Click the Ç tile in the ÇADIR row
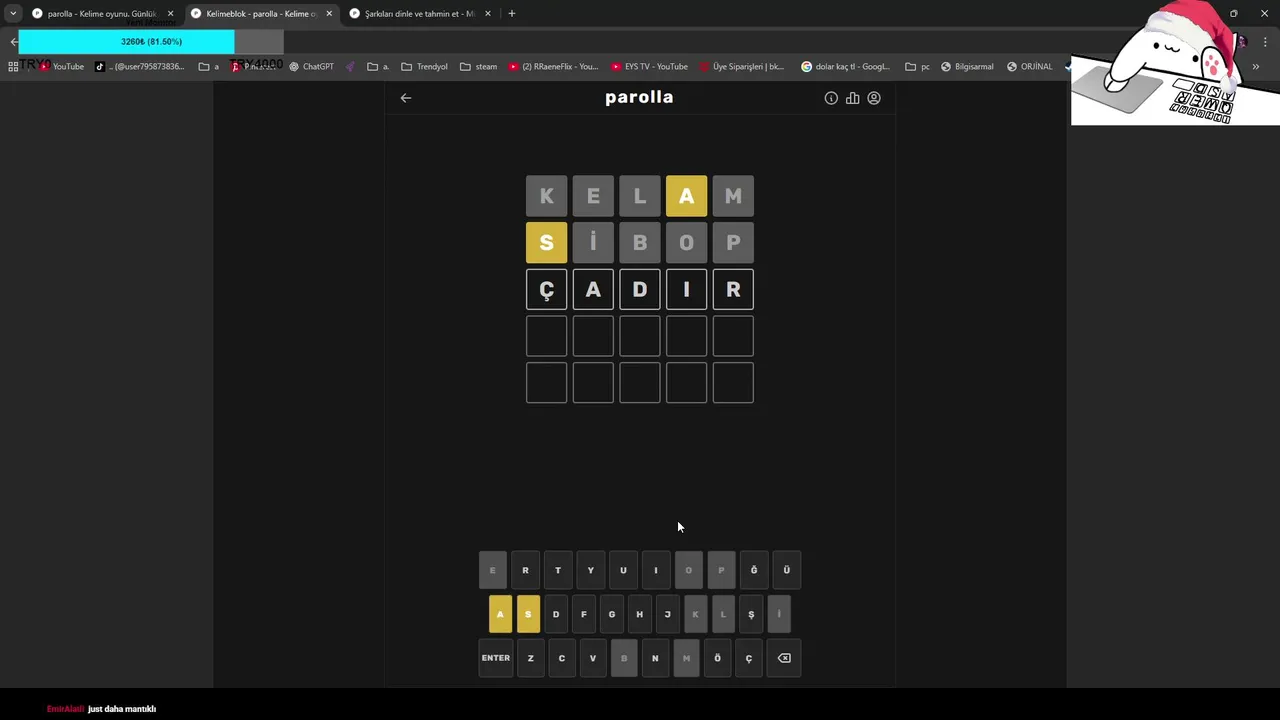This screenshot has height=720, width=1280. click(546, 290)
